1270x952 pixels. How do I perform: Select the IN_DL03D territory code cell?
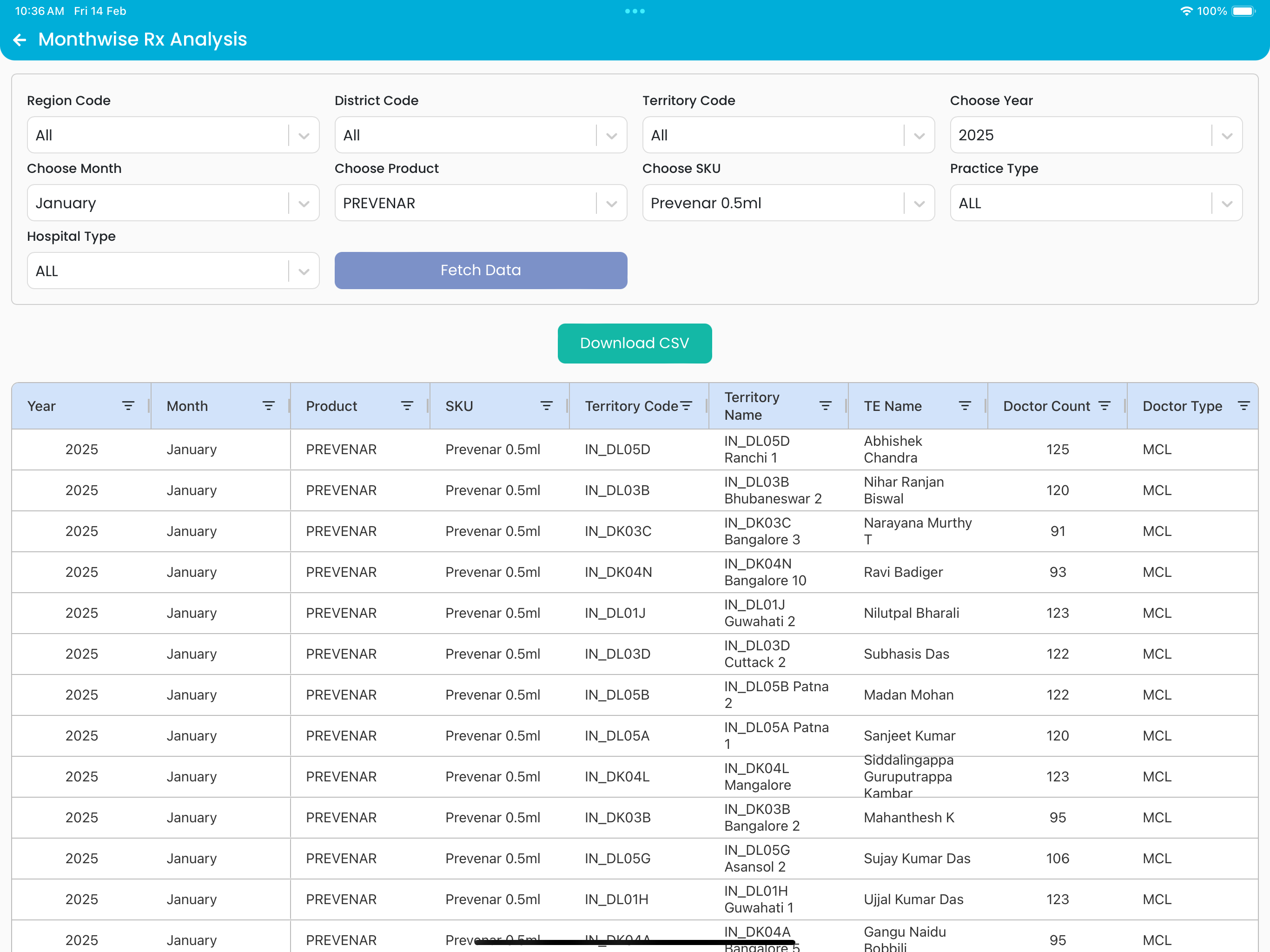coord(617,654)
